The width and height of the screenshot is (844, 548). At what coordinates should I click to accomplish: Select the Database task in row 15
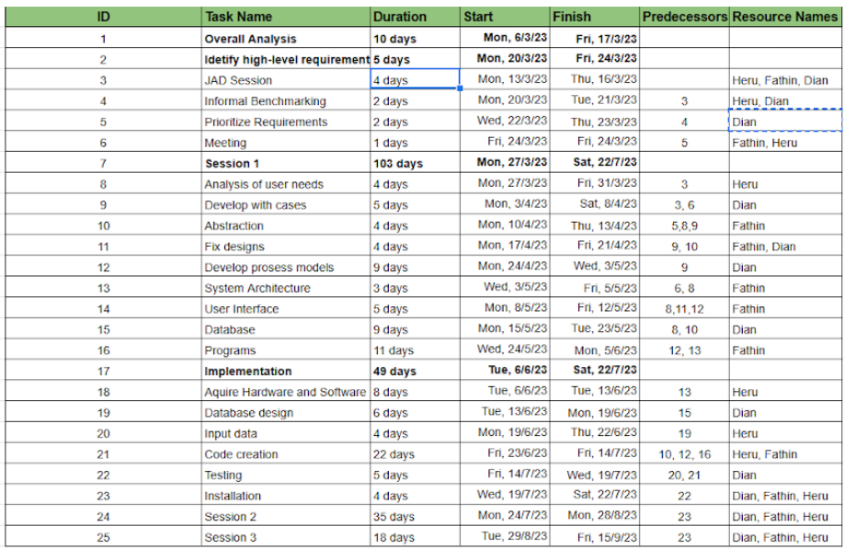286,329
